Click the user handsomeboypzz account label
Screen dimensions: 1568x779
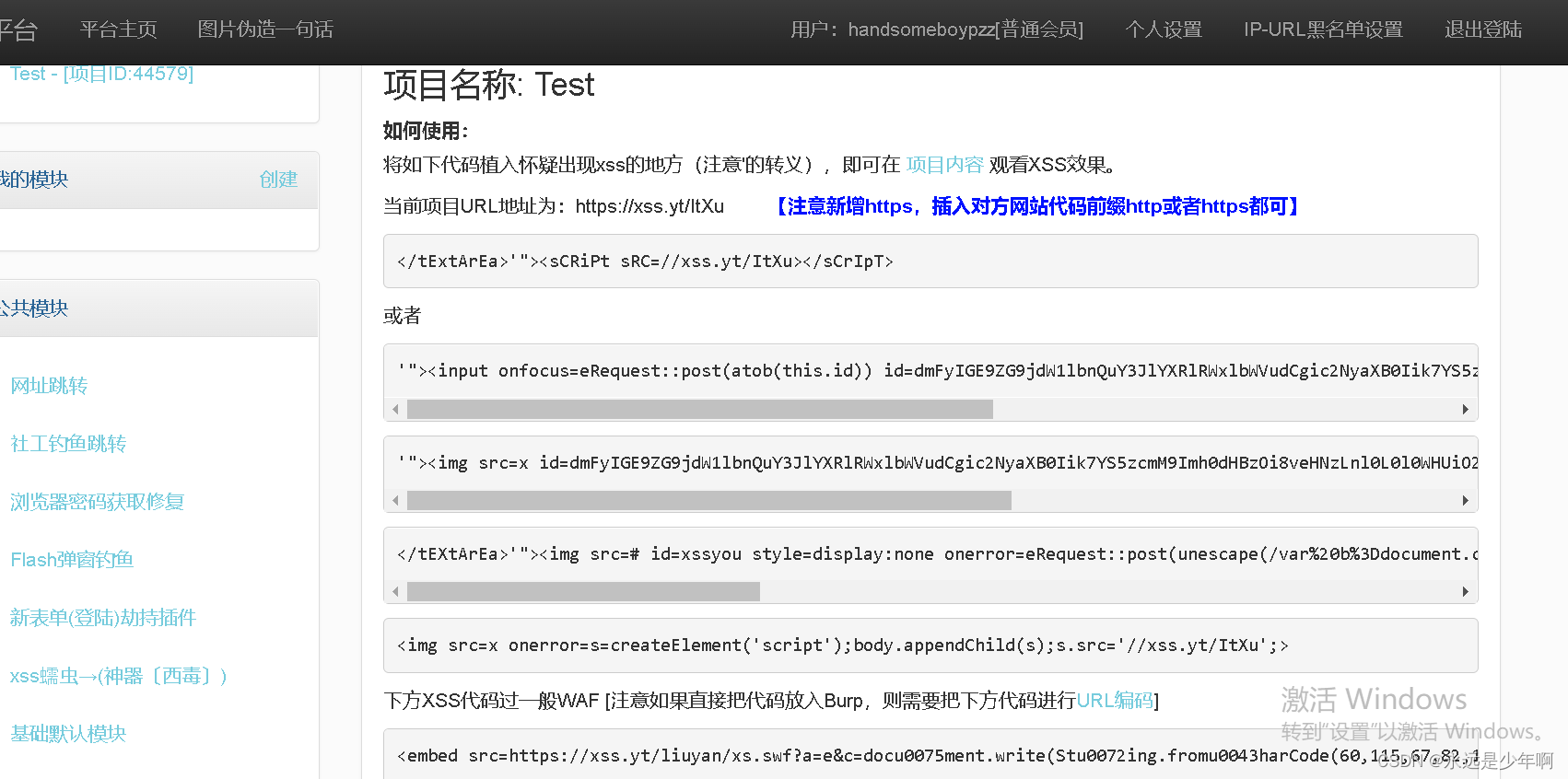[937, 29]
